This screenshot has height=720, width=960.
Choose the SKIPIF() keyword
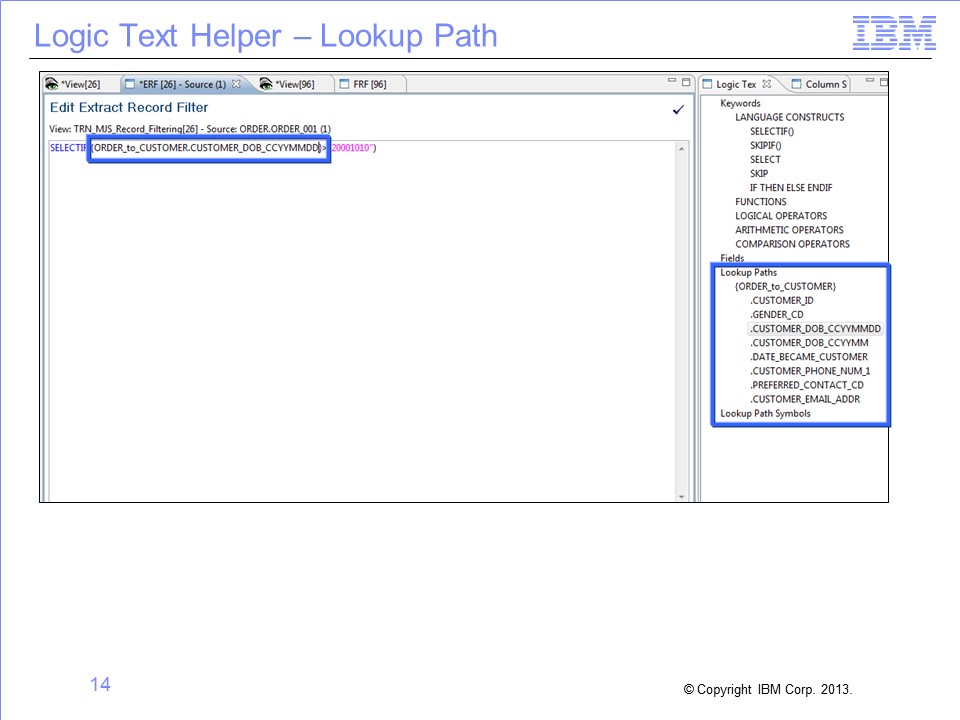point(765,146)
